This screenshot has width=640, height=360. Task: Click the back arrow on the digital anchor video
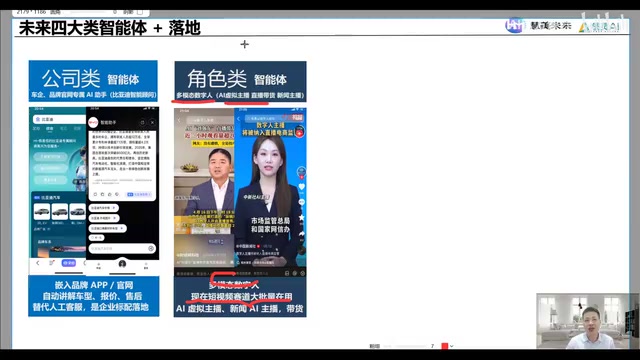[239, 119]
